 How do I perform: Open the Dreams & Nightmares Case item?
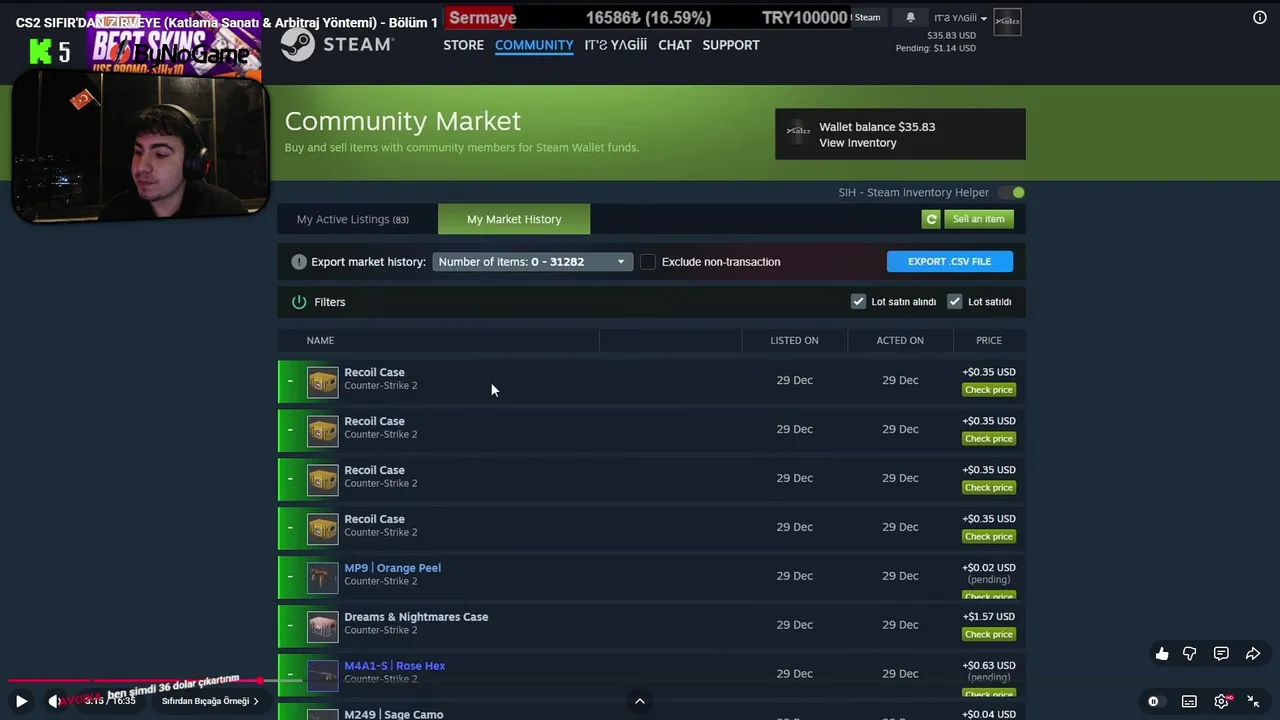tap(416, 617)
